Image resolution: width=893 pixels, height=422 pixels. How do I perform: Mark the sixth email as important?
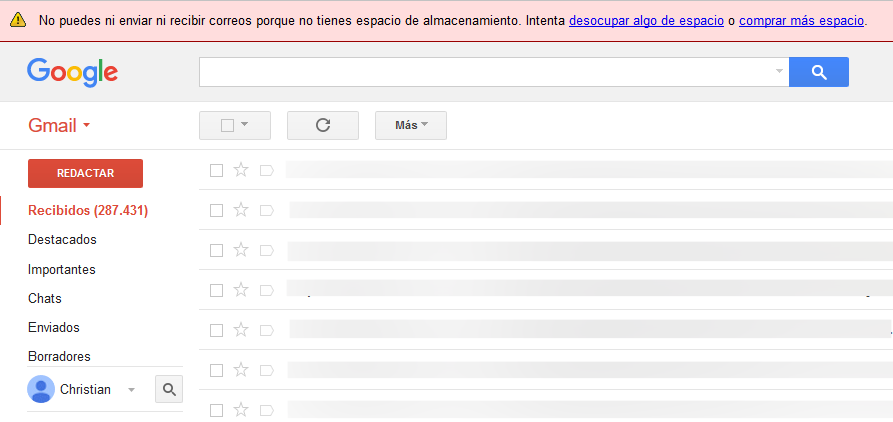267,370
